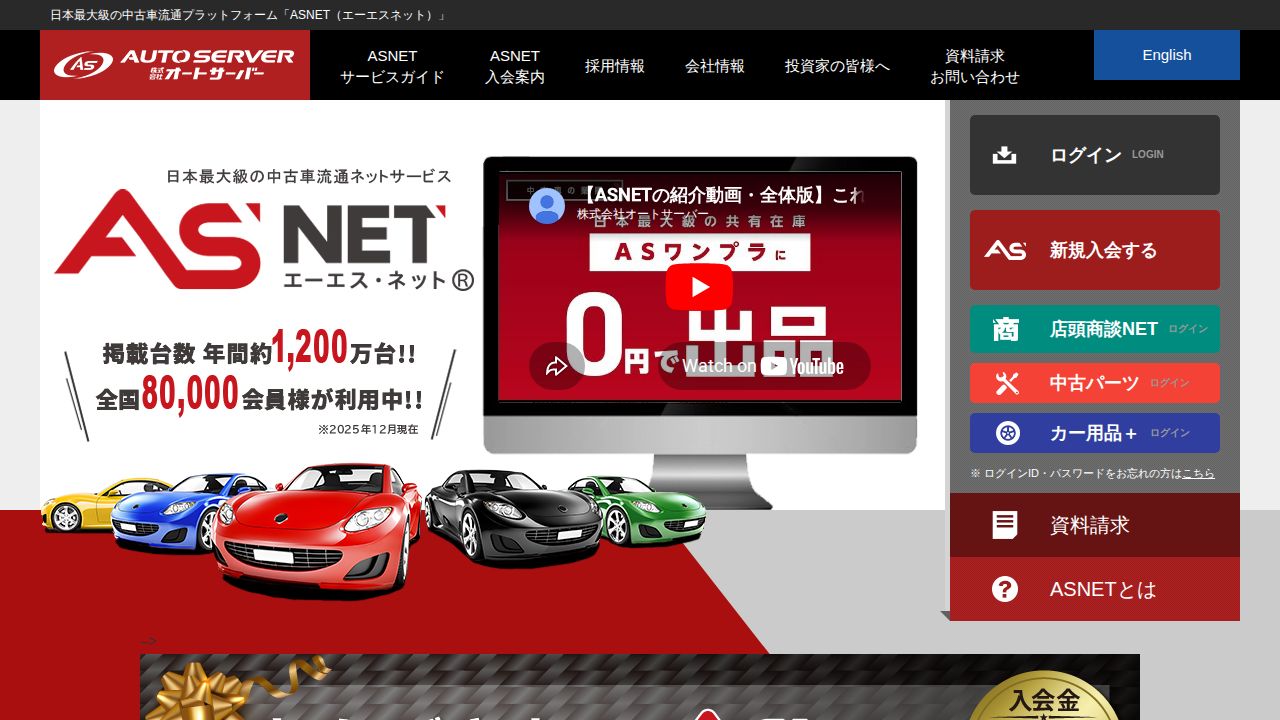Viewport: 1280px width, 720px height.
Task: Open ASNET サービスガイド menu
Action: (x=392, y=66)
